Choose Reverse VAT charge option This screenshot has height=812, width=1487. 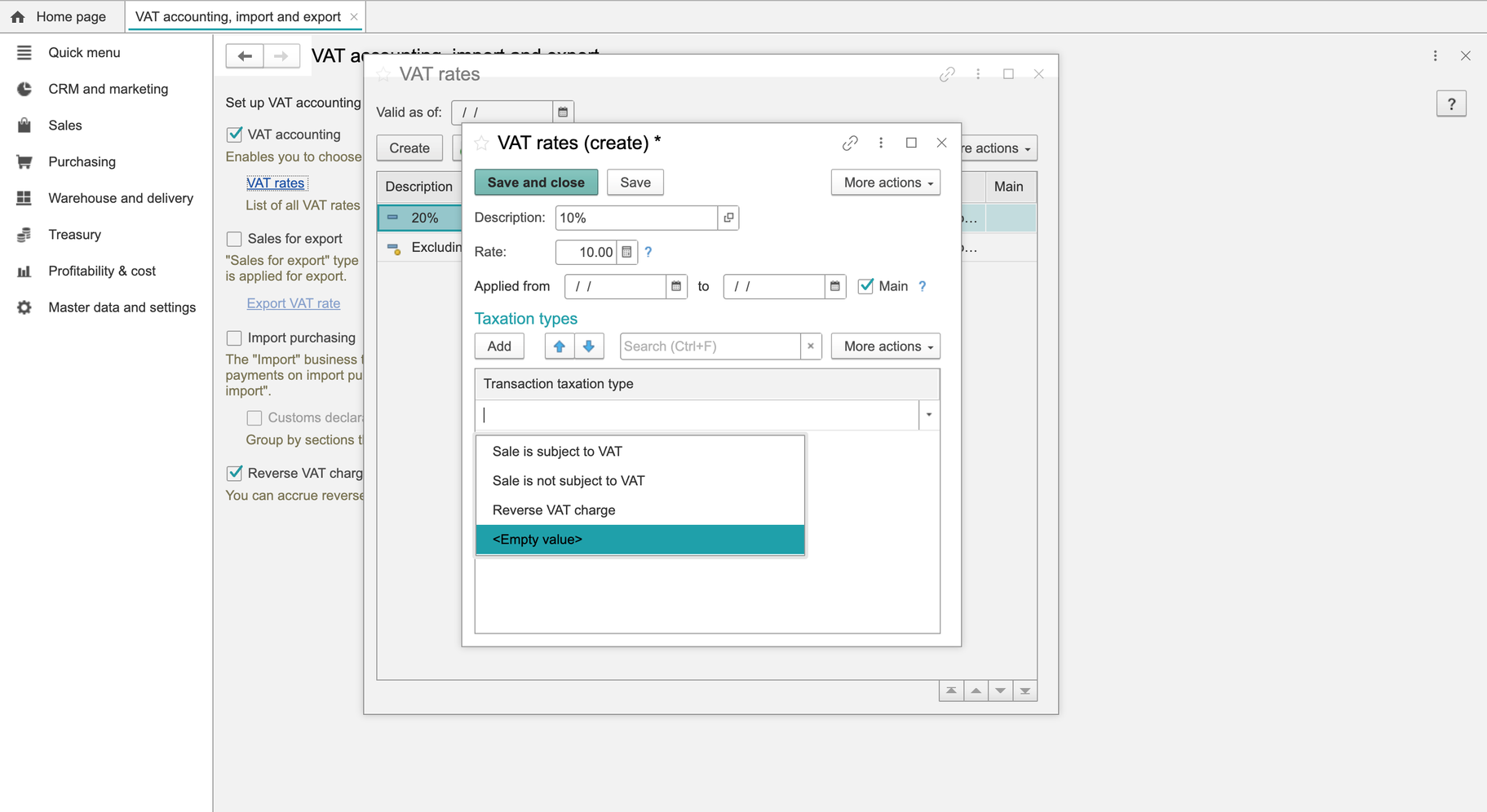click(640, 510)
